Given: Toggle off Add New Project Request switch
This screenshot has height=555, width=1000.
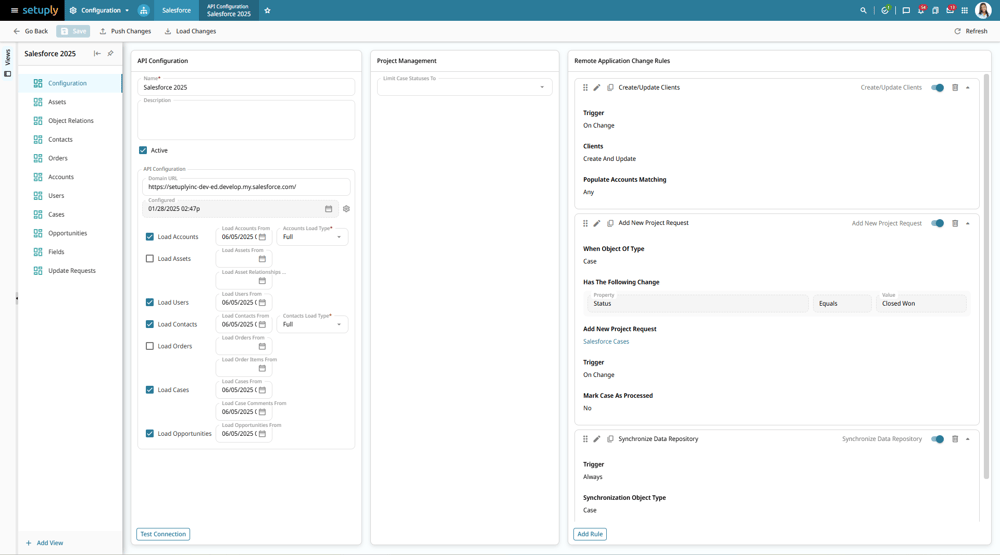Looking at the screenshot, I should pos(937,223).
